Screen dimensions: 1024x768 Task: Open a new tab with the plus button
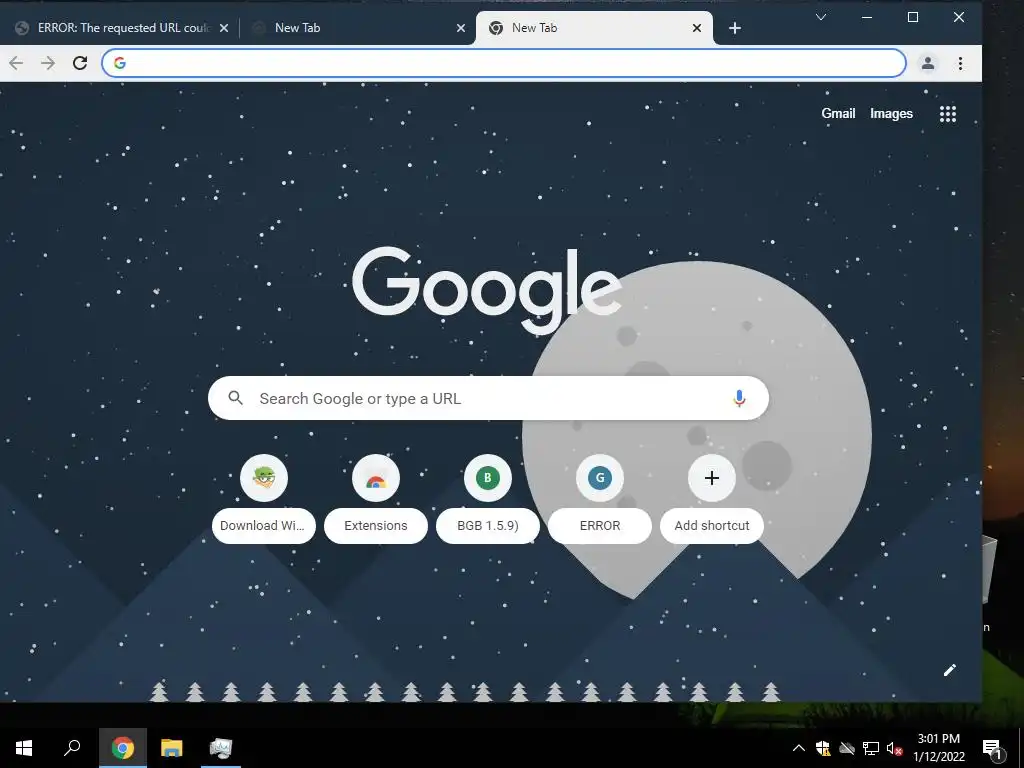click(735, 28)
